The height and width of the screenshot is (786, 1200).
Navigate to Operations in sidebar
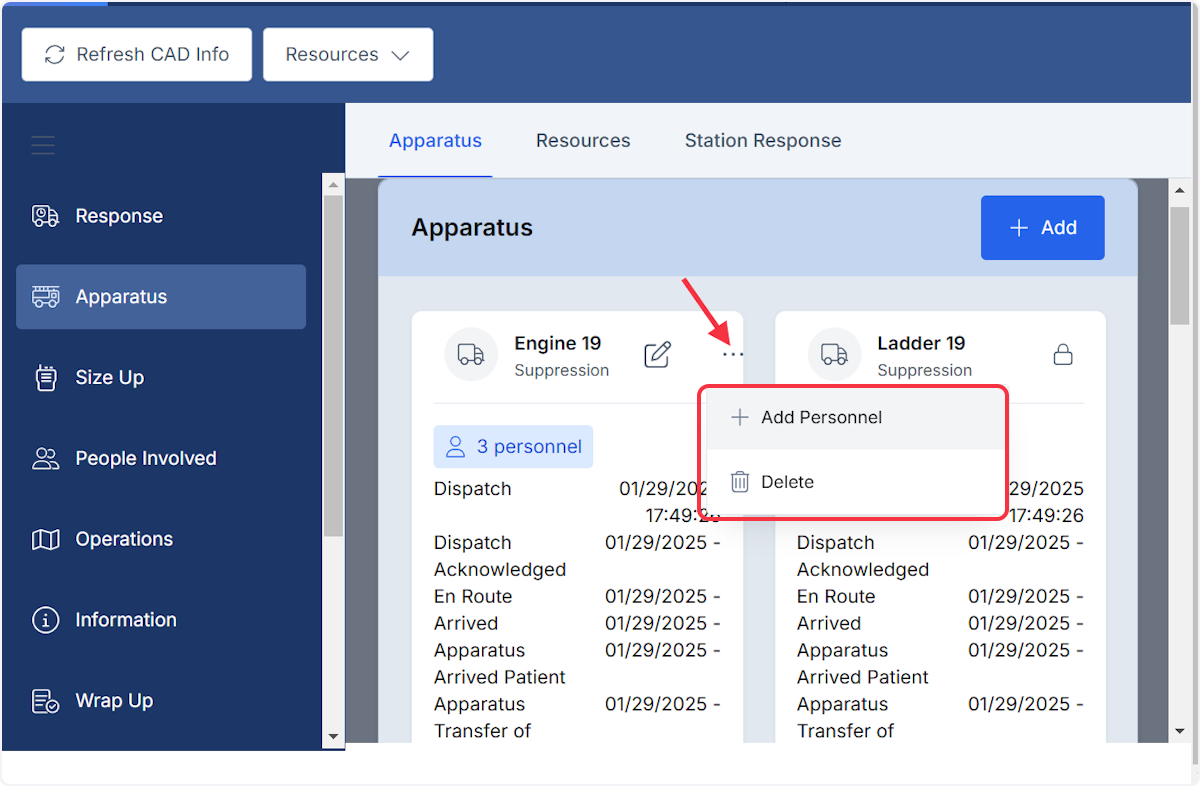[161, 539]
